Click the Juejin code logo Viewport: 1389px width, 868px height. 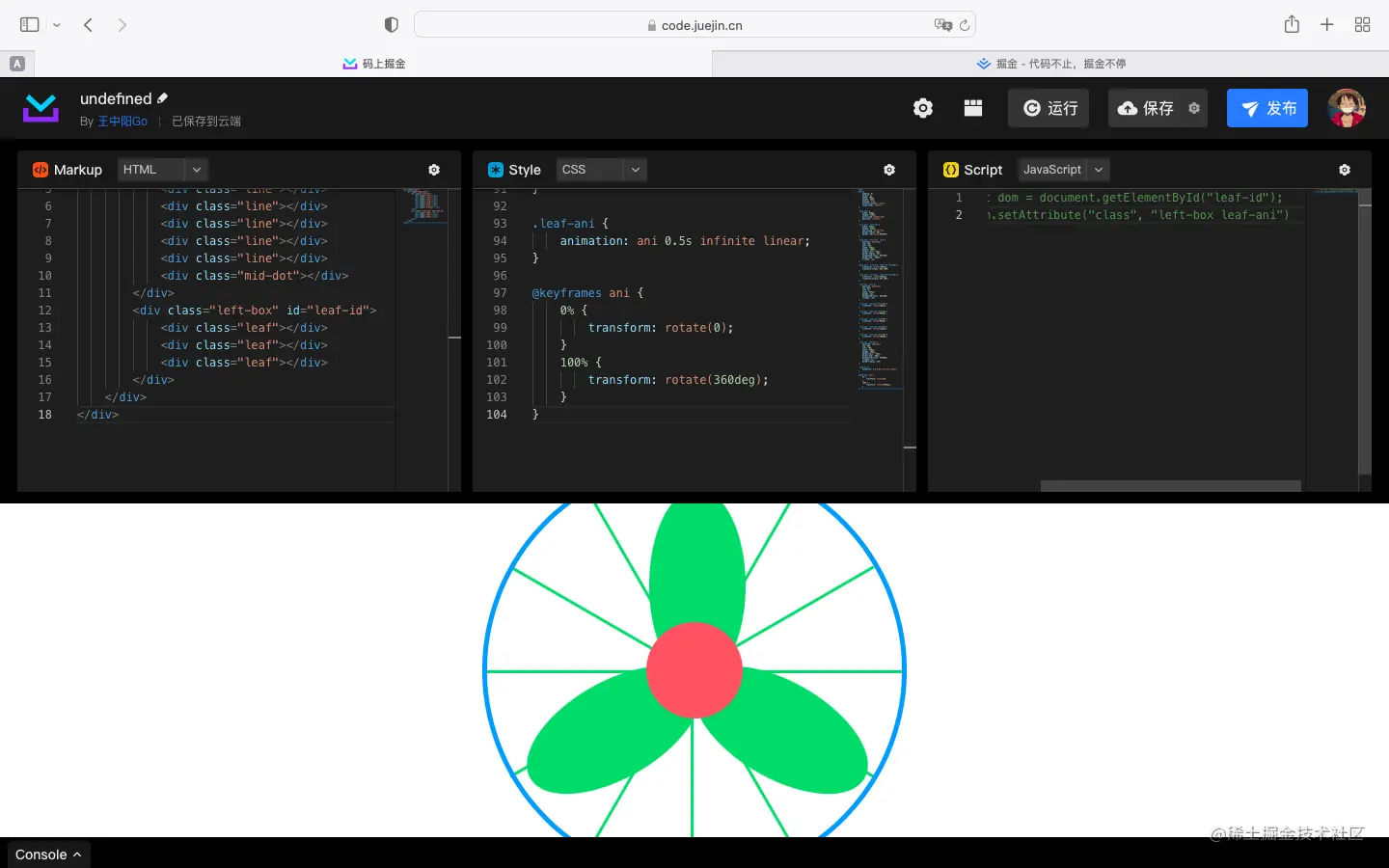(x=41, y=108)
